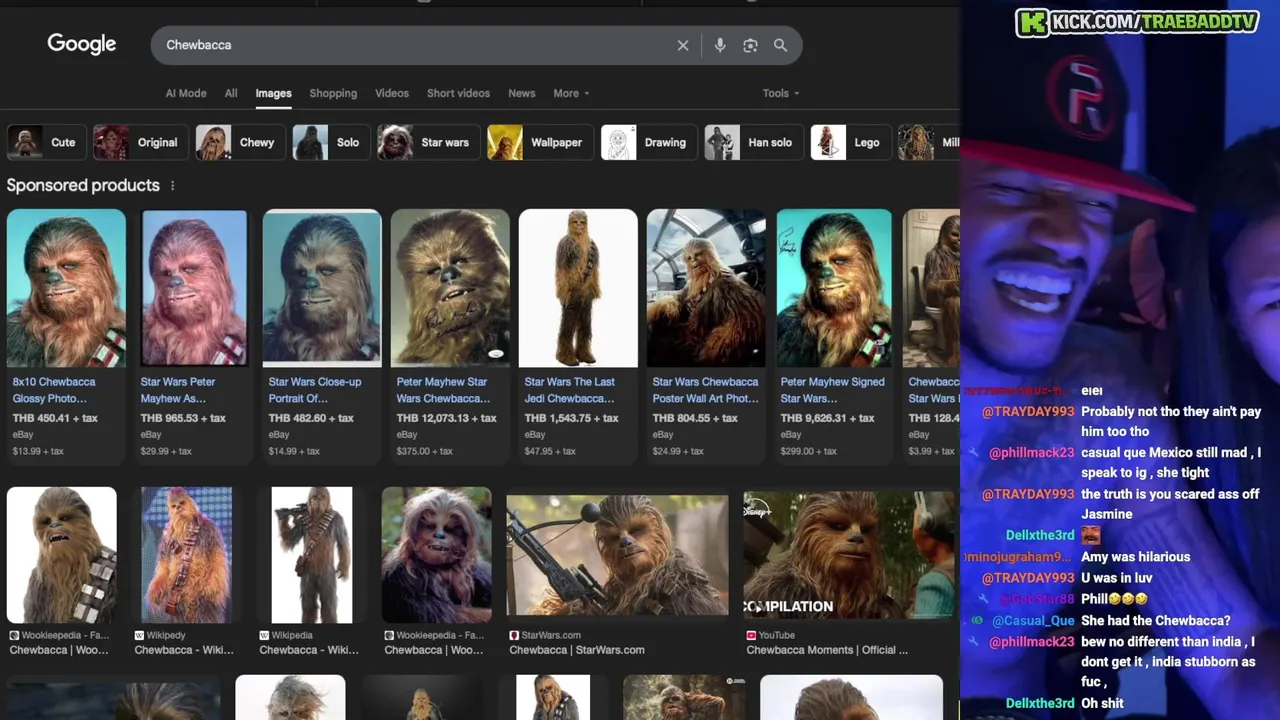Open 8x10 Chewbacca Glossy Photo product image
The height and width of the screenshot is (720, 1280).
click(66, 288)
